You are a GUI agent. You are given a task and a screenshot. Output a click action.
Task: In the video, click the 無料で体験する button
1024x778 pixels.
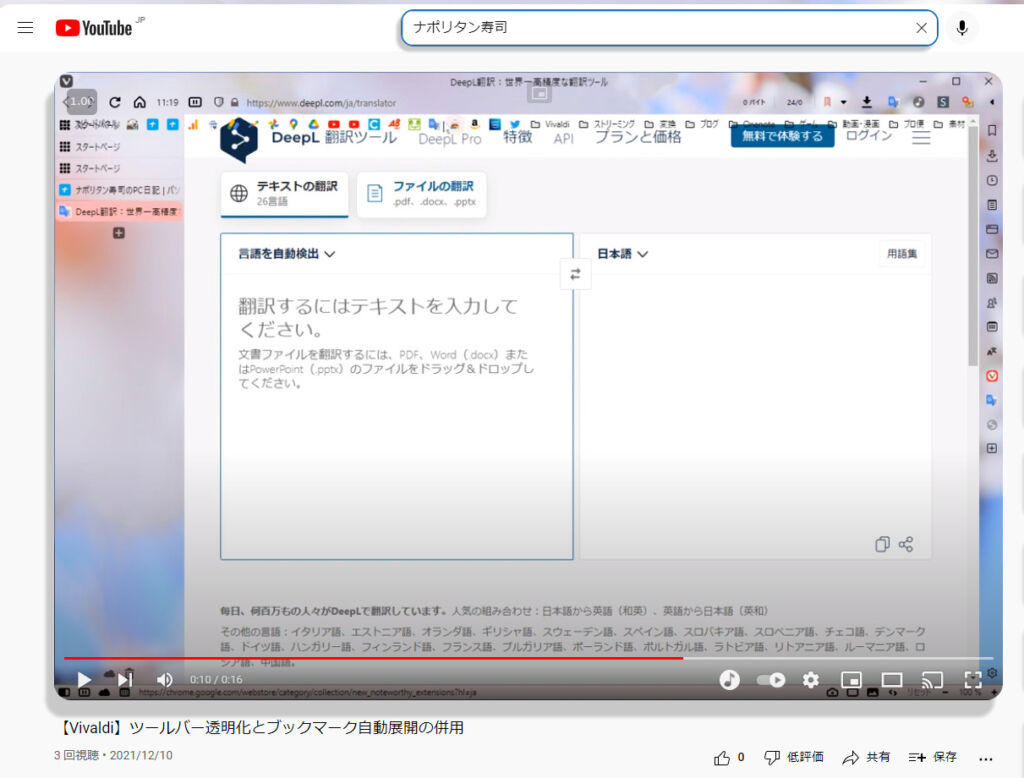tap(782, 136)
